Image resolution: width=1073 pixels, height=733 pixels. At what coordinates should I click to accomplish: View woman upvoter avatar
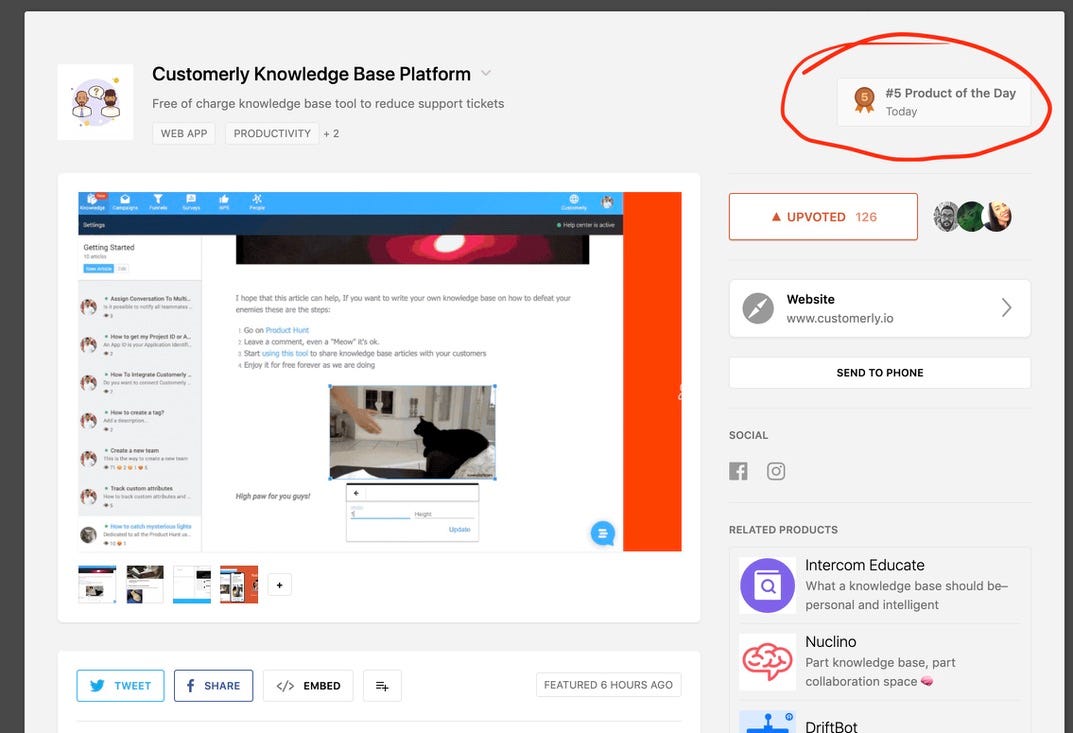(996, 217)
